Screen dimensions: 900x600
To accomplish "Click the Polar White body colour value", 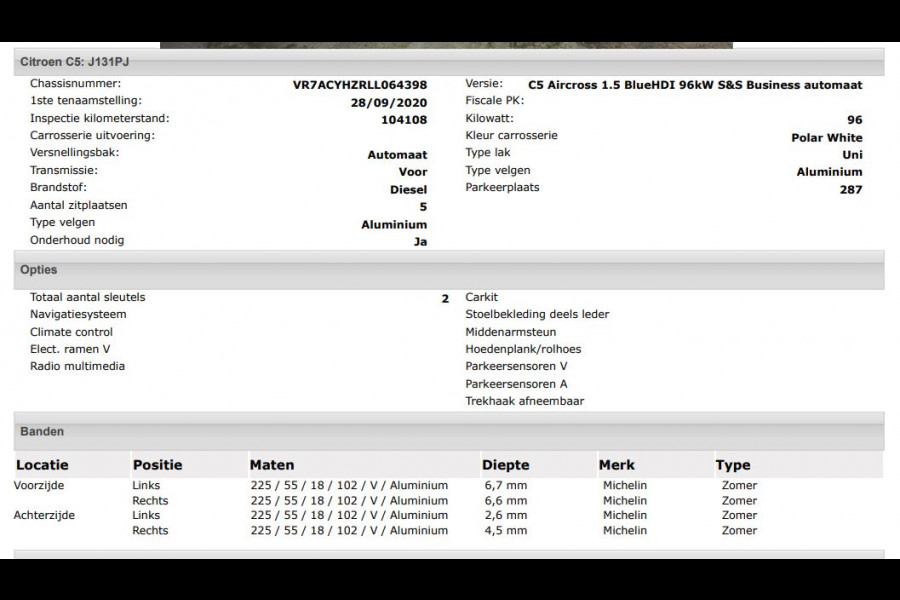I will [x=826, y=138].
